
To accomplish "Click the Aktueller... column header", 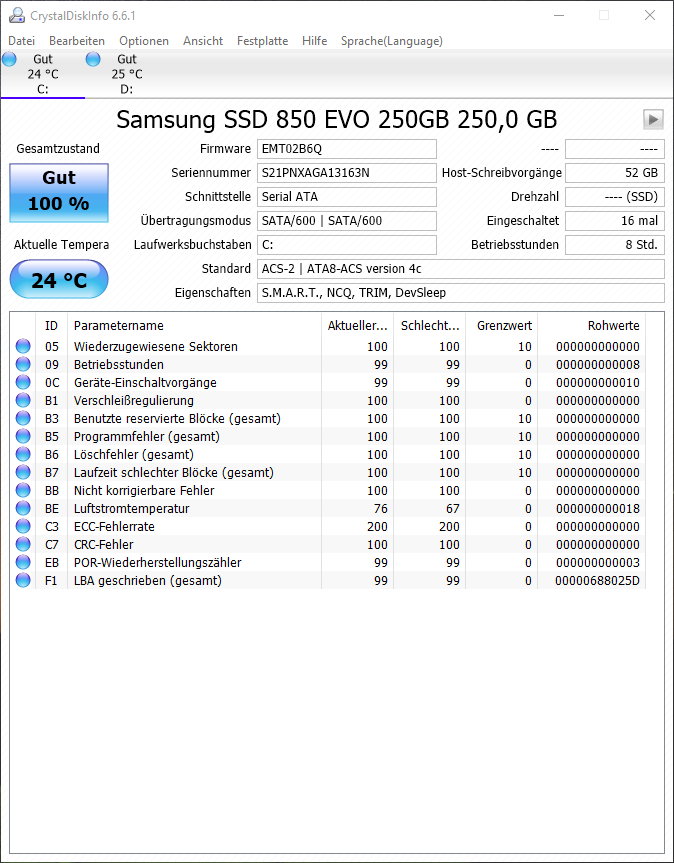I will tap(358, 325).
